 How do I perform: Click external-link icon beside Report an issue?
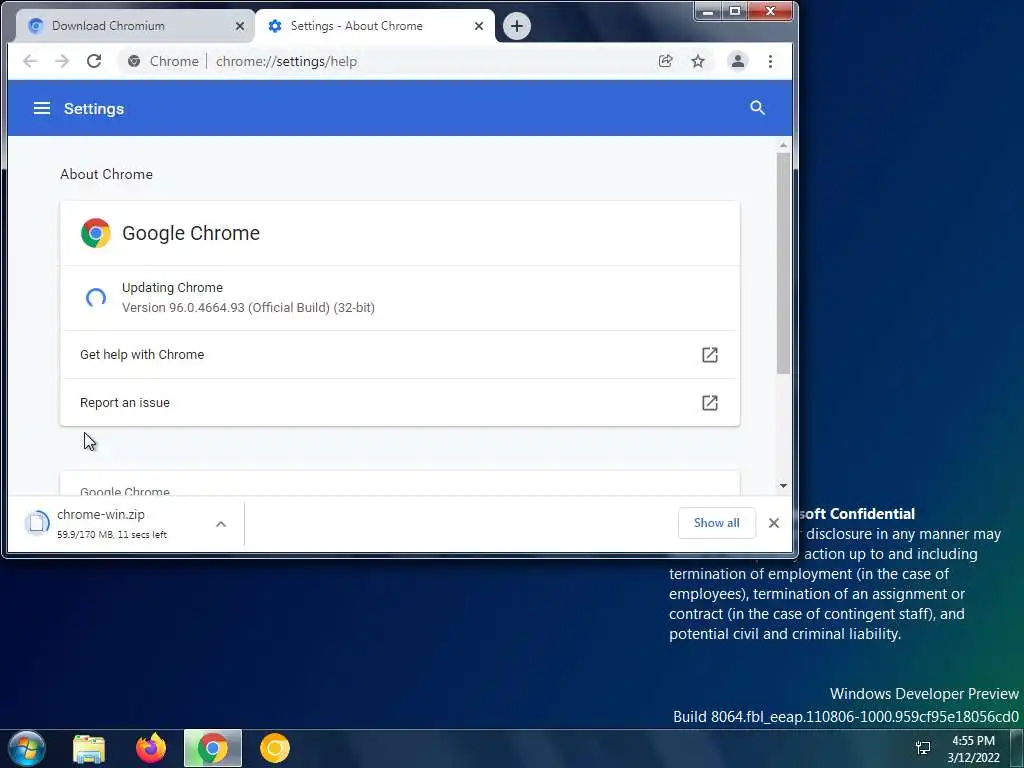click(710, 402)
